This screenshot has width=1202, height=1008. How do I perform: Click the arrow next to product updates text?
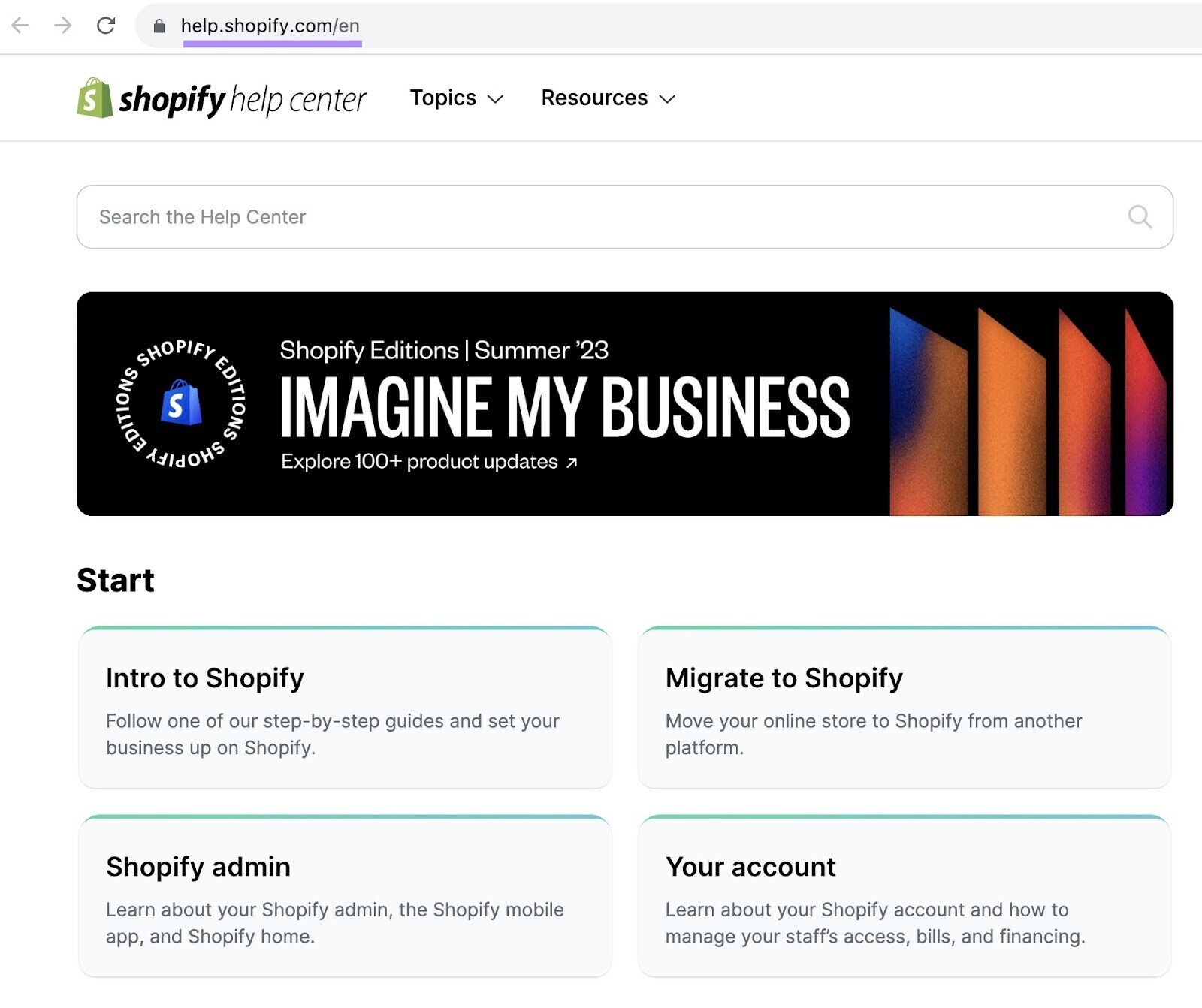pos(573,462)
